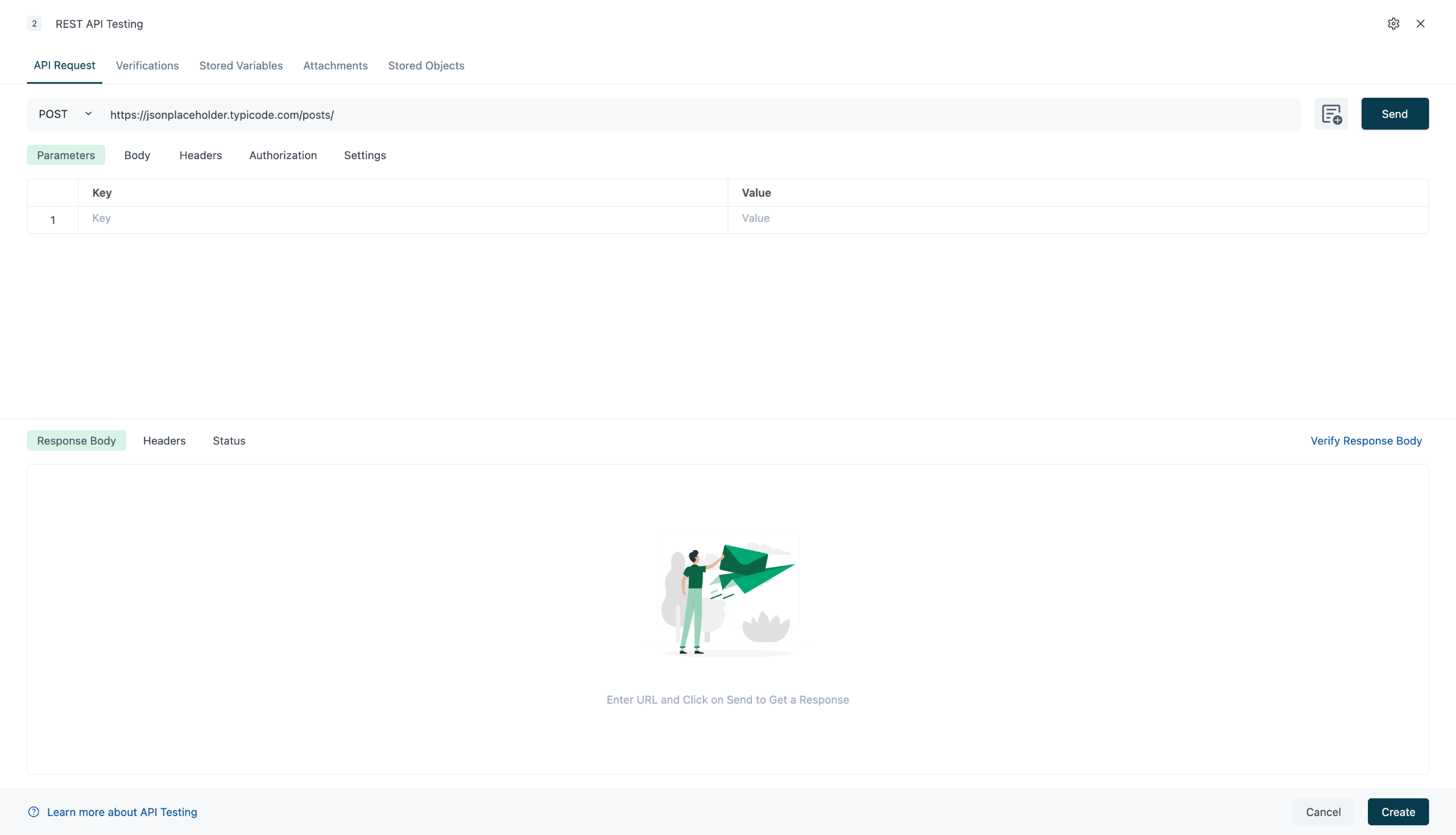Click the help question mark icon
Viewport: 1456px width, 835px height.
coord(34,812)
